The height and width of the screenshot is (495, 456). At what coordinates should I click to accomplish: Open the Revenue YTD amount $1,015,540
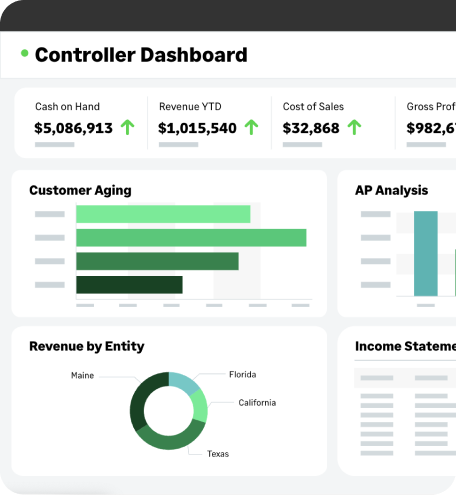[x=197, y=128]
